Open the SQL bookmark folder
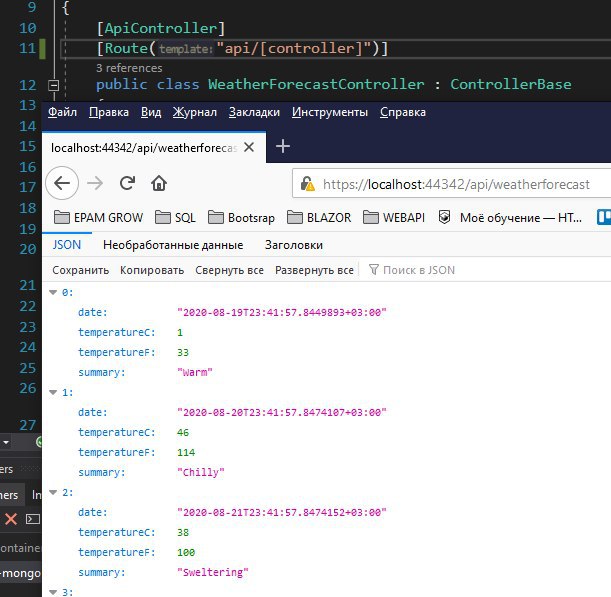611x597 pixels. coord(175,217)
